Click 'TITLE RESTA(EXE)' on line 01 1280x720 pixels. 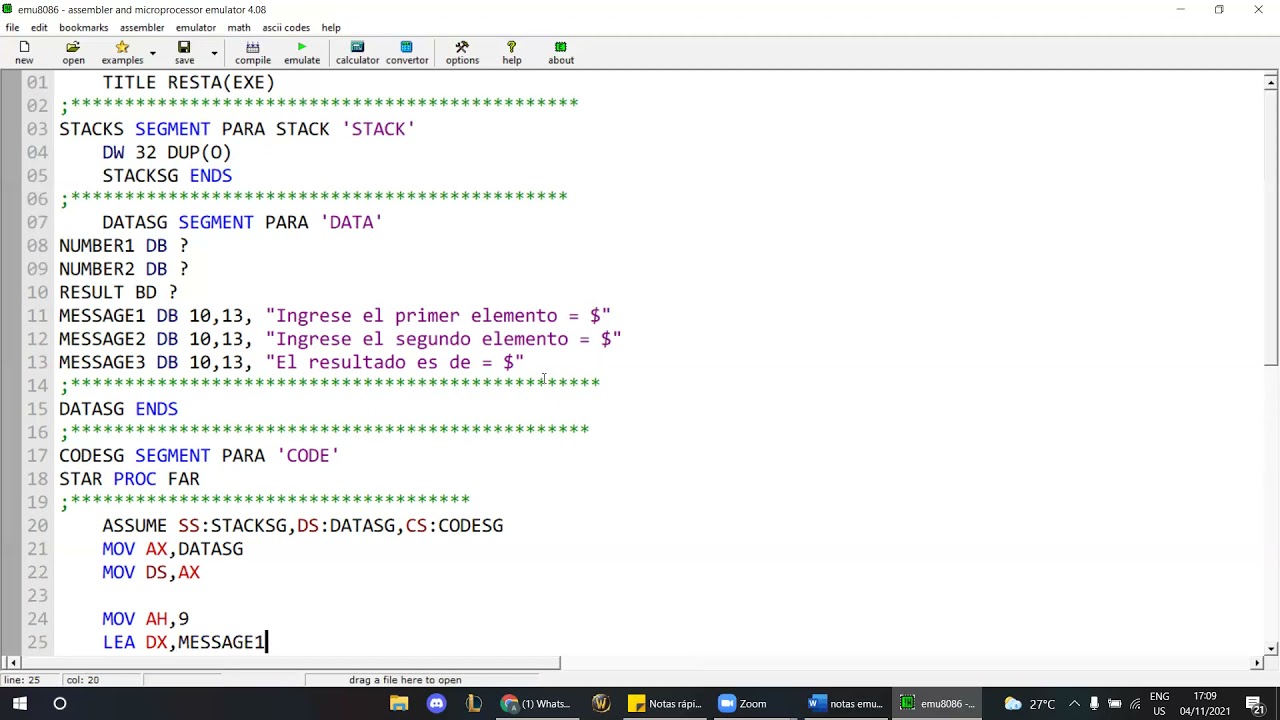[x=188, y=82]
